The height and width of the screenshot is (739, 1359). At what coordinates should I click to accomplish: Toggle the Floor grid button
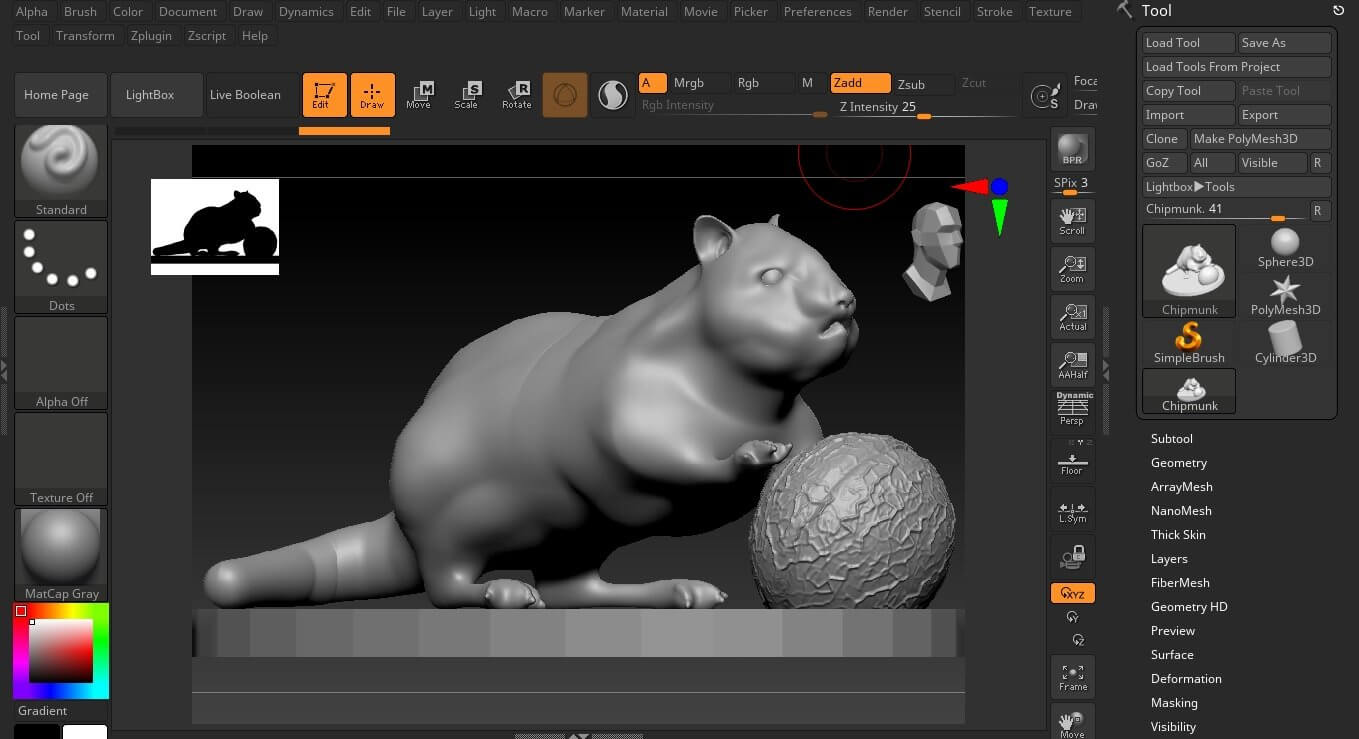(x=1072, y=461)
